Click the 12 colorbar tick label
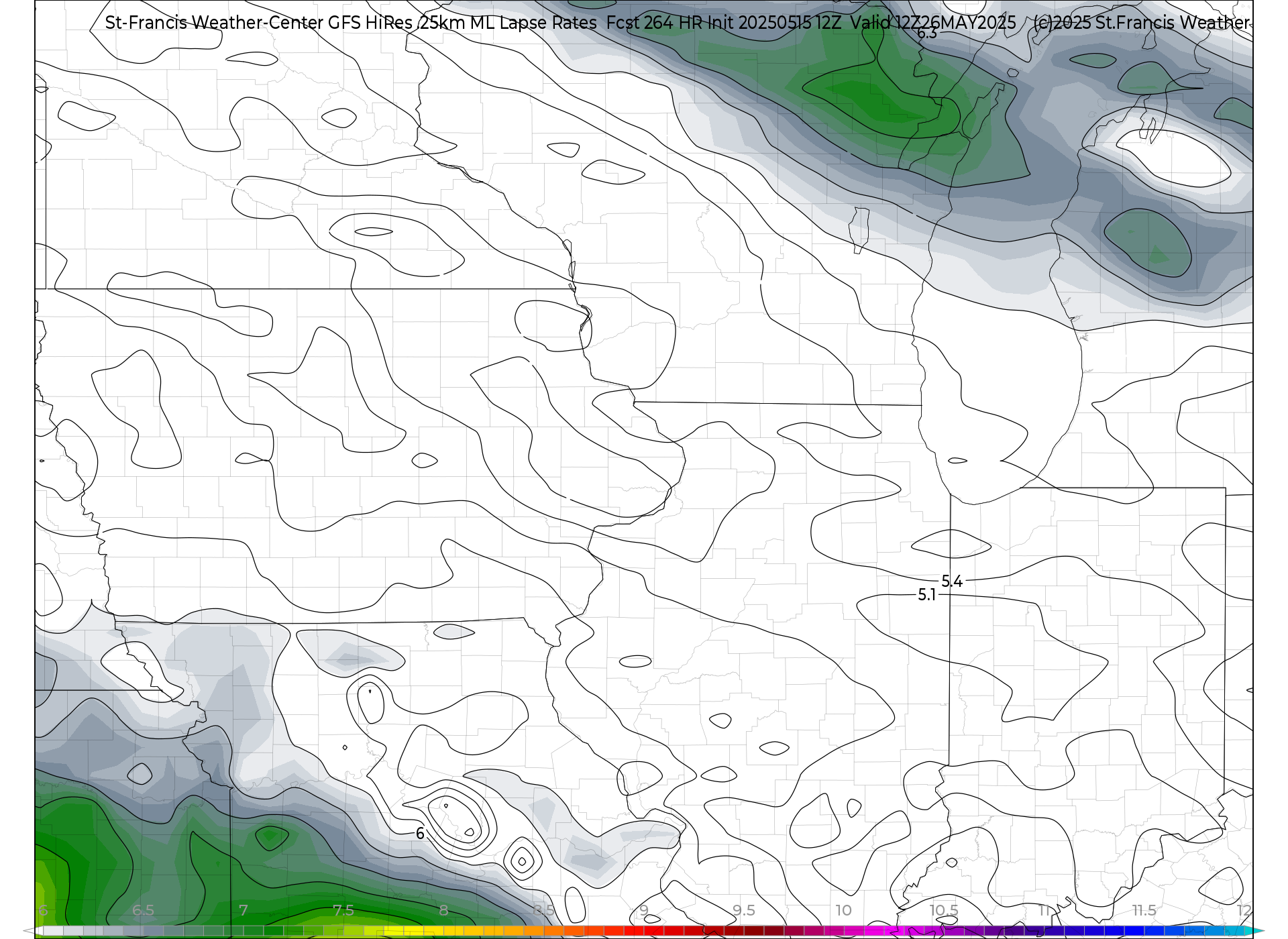This screenshot has height=939, width=1288. tap(1244, 910)
